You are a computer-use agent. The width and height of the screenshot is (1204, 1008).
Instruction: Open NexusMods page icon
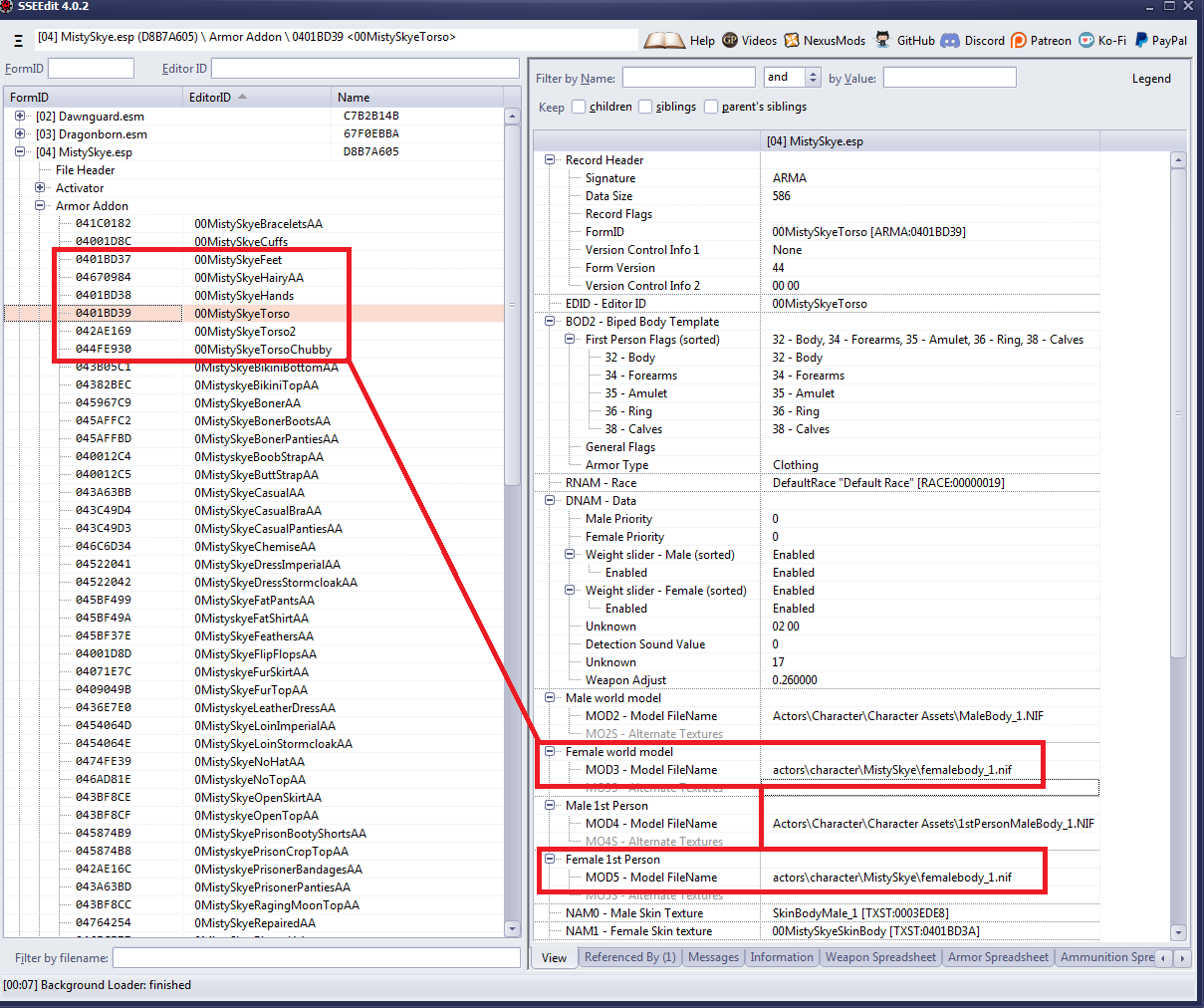[x=792, y=41]
